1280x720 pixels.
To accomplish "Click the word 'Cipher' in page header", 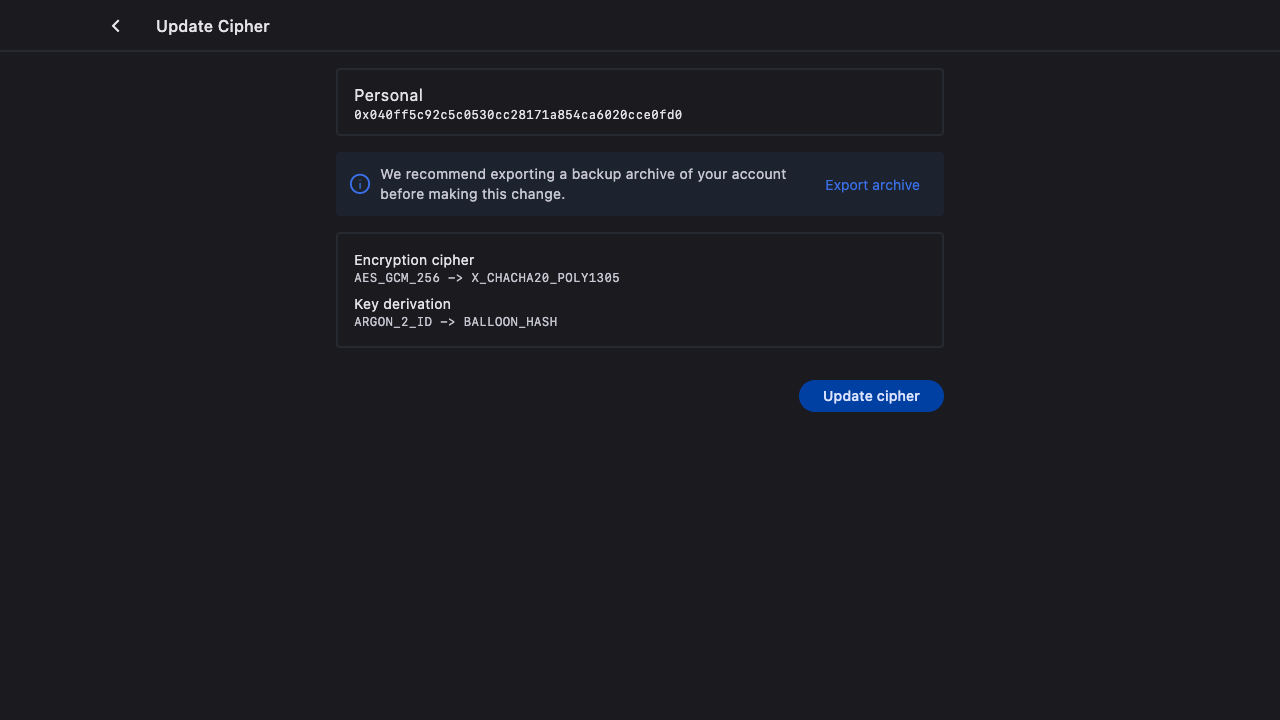I will (244, 26).
